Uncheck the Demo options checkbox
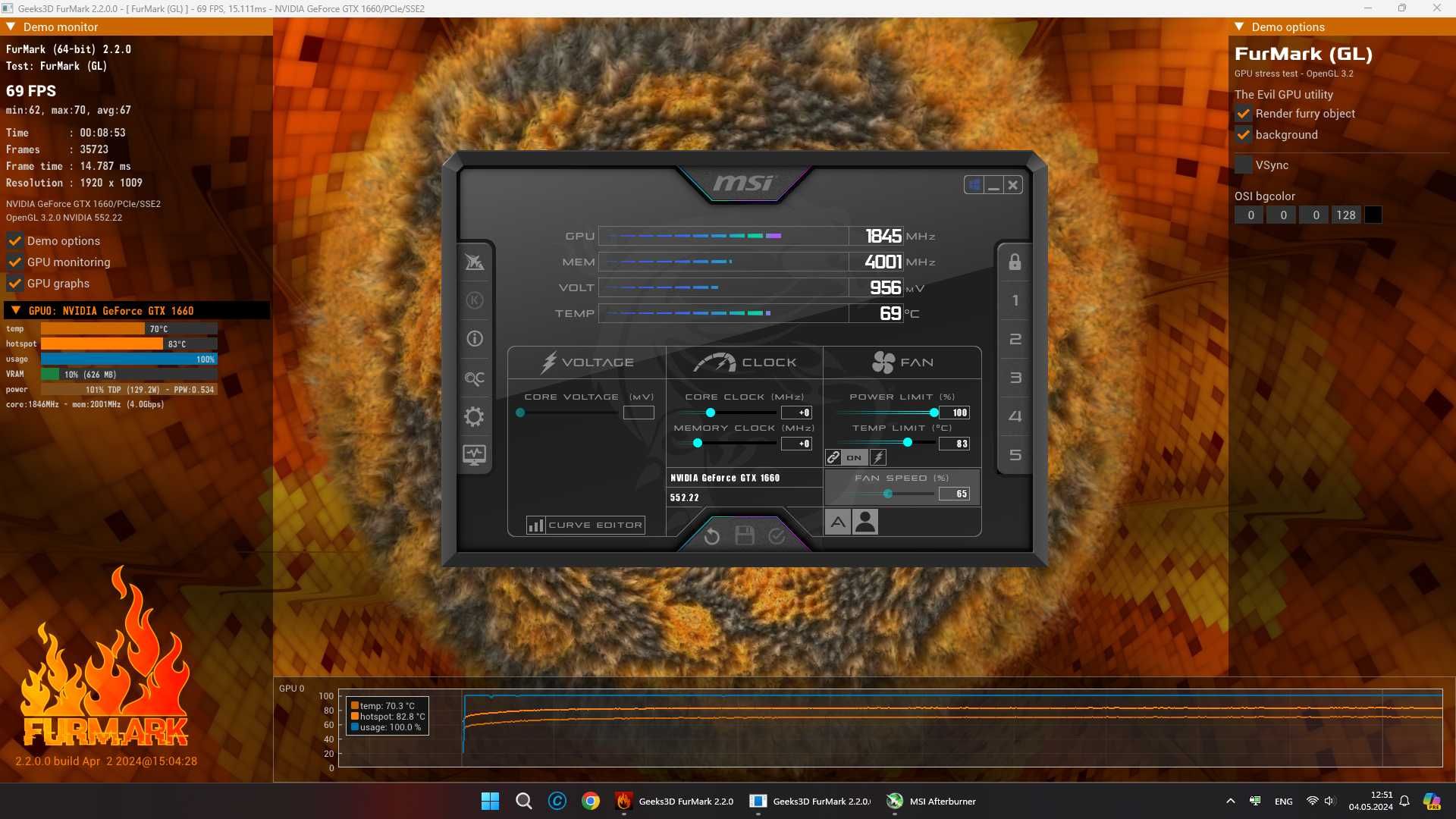 [14, 241]
